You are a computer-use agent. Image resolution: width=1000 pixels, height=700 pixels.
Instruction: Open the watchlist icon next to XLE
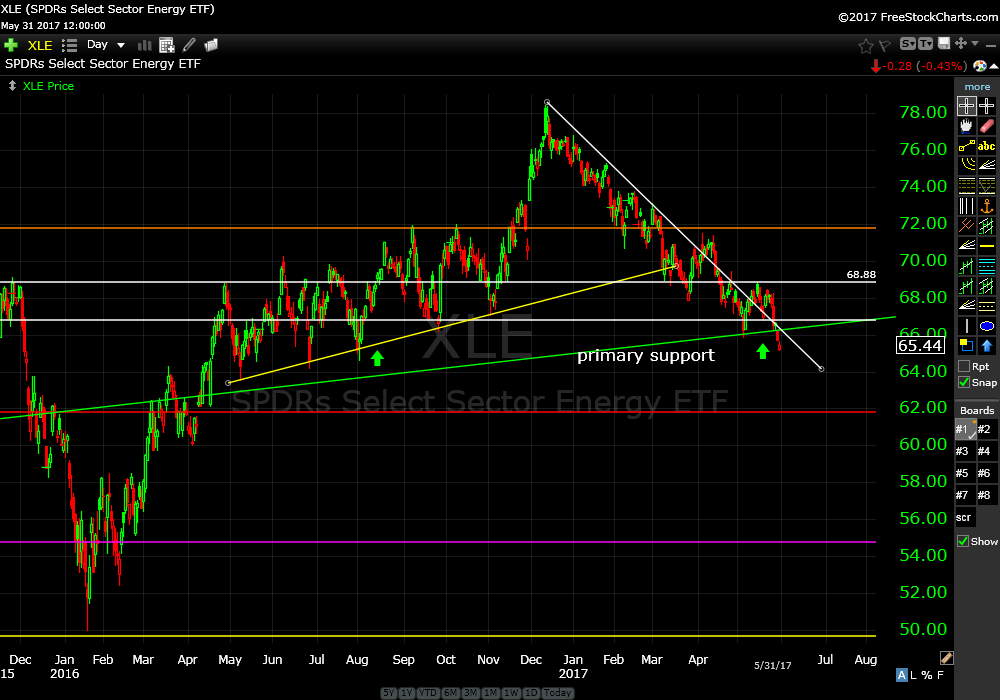point(69,45)
